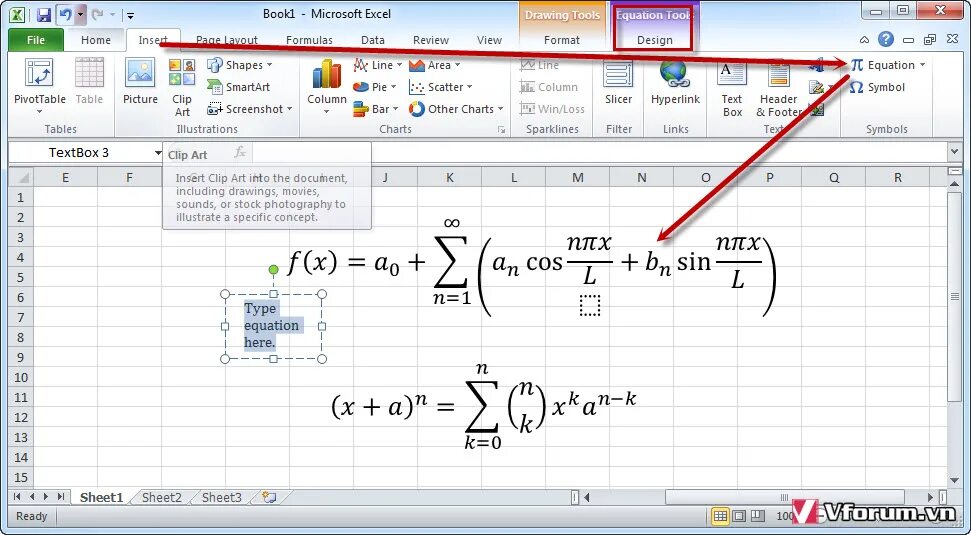This screenshot has width=971, height=535.
Task: Open the Charts group dialog launcher
Action: click(x=501, y=129)
